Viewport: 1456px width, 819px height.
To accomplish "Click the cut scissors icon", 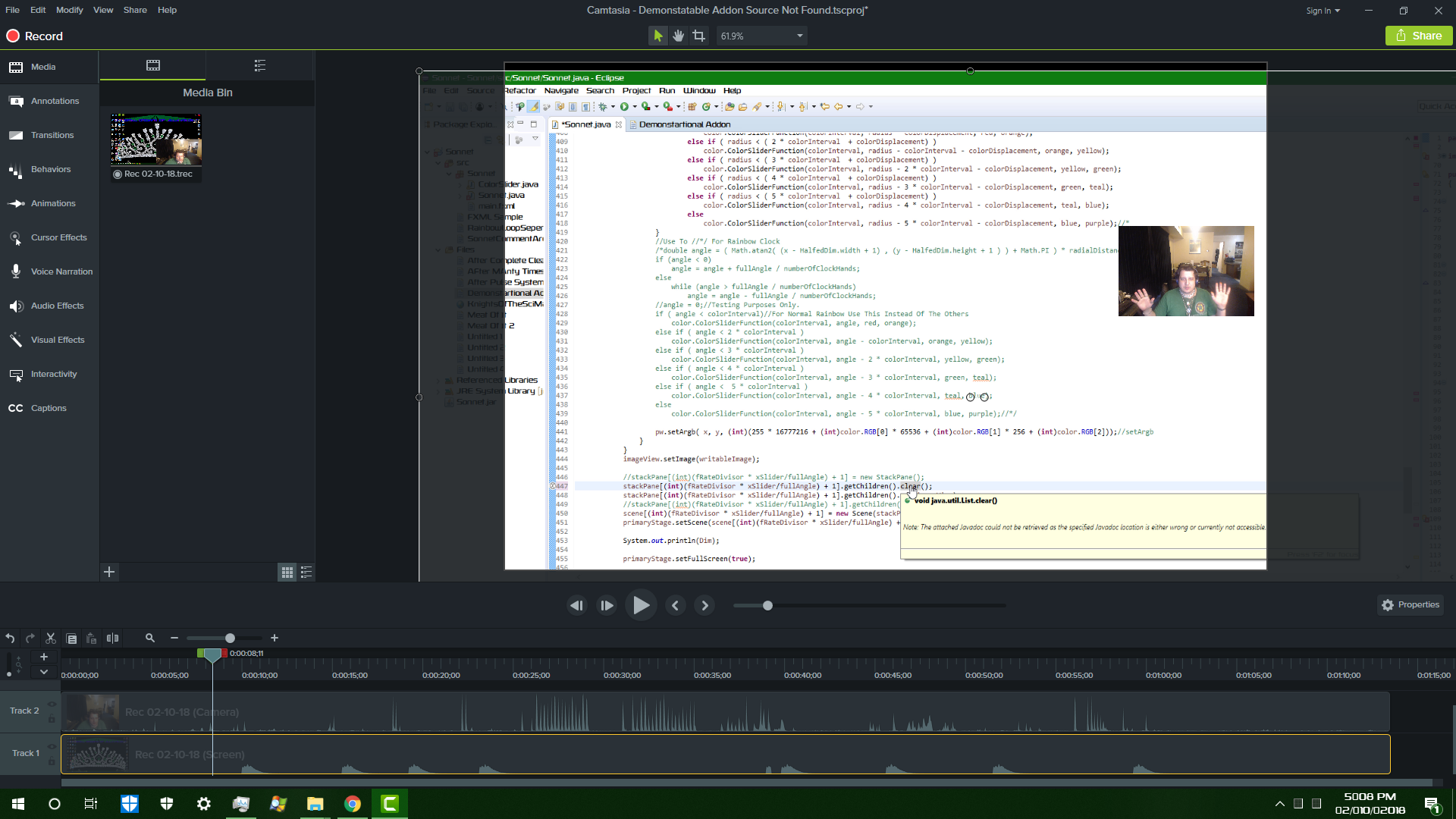I will click(x=51, y=639).
